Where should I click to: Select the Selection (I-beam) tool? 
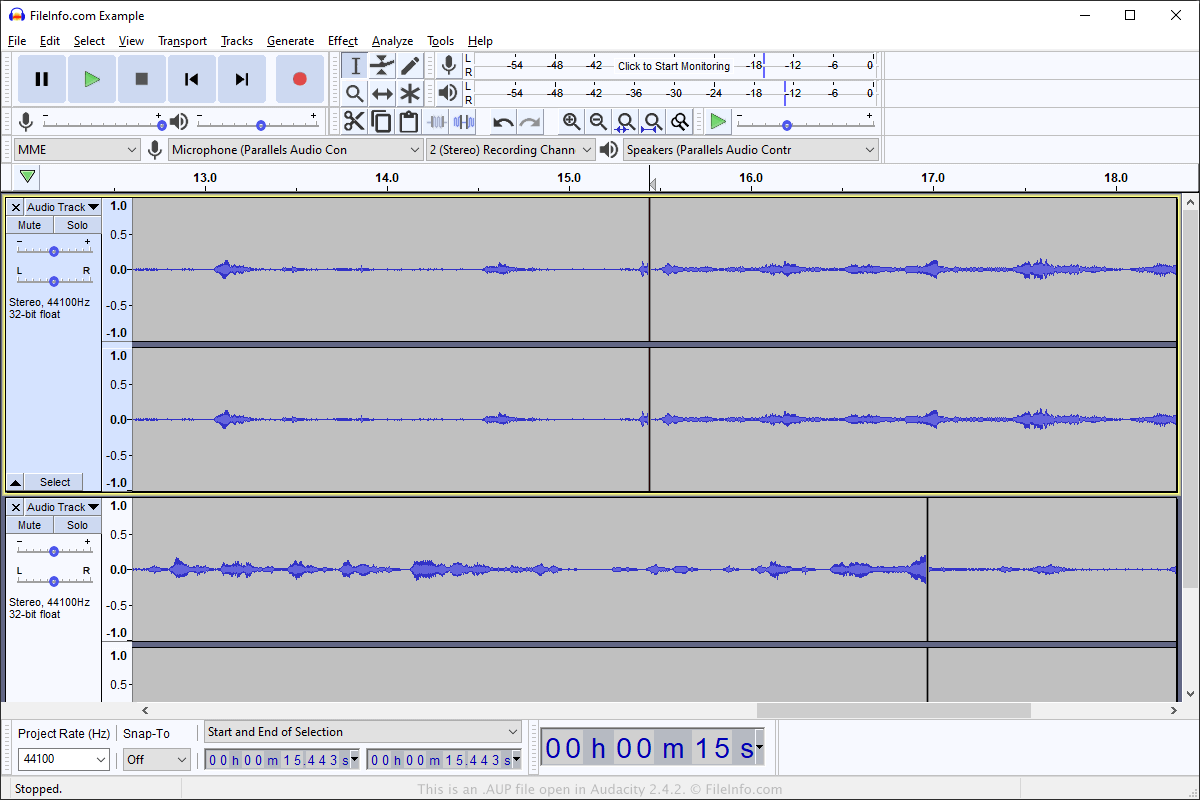[x=355, y=66]
